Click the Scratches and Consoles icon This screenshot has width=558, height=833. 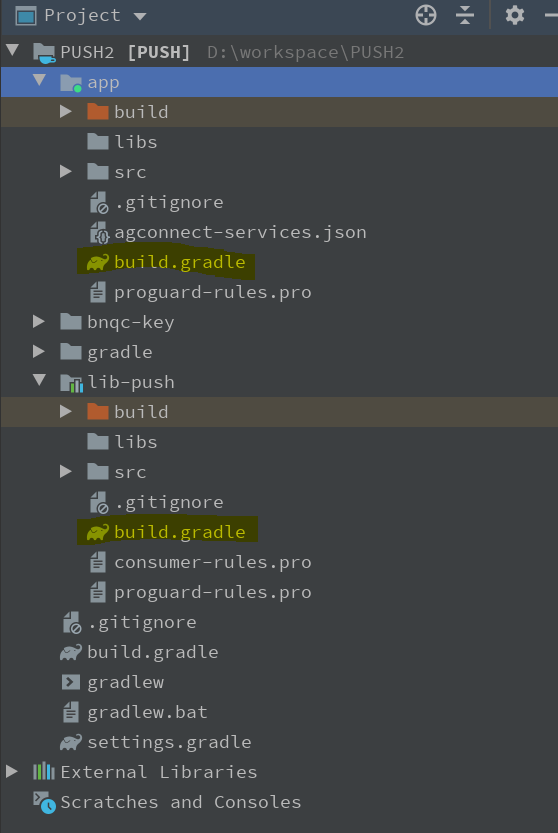pyautogui.click(x=44, y=802)
